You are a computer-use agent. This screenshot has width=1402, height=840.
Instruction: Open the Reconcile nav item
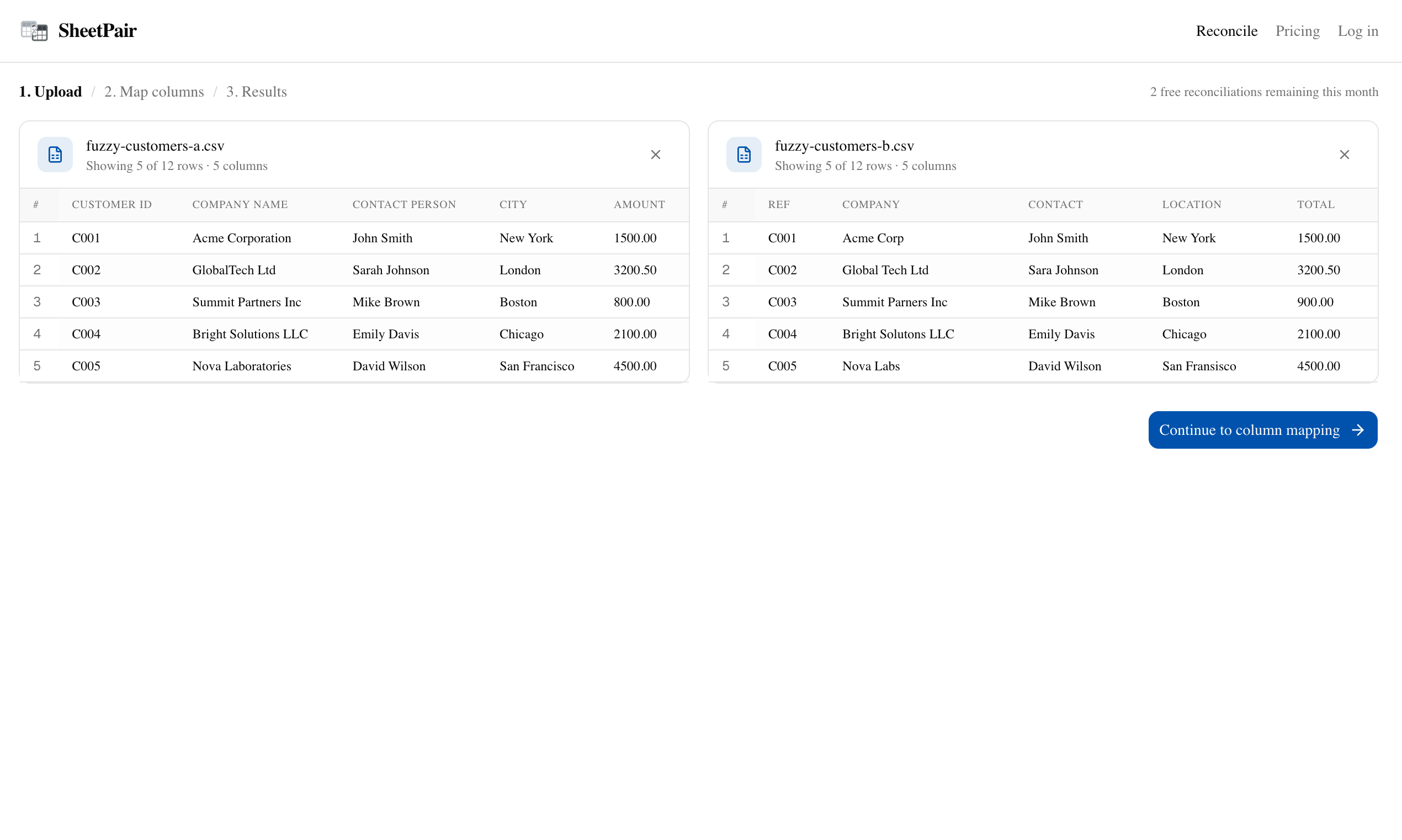click(x=1226, y=30)
